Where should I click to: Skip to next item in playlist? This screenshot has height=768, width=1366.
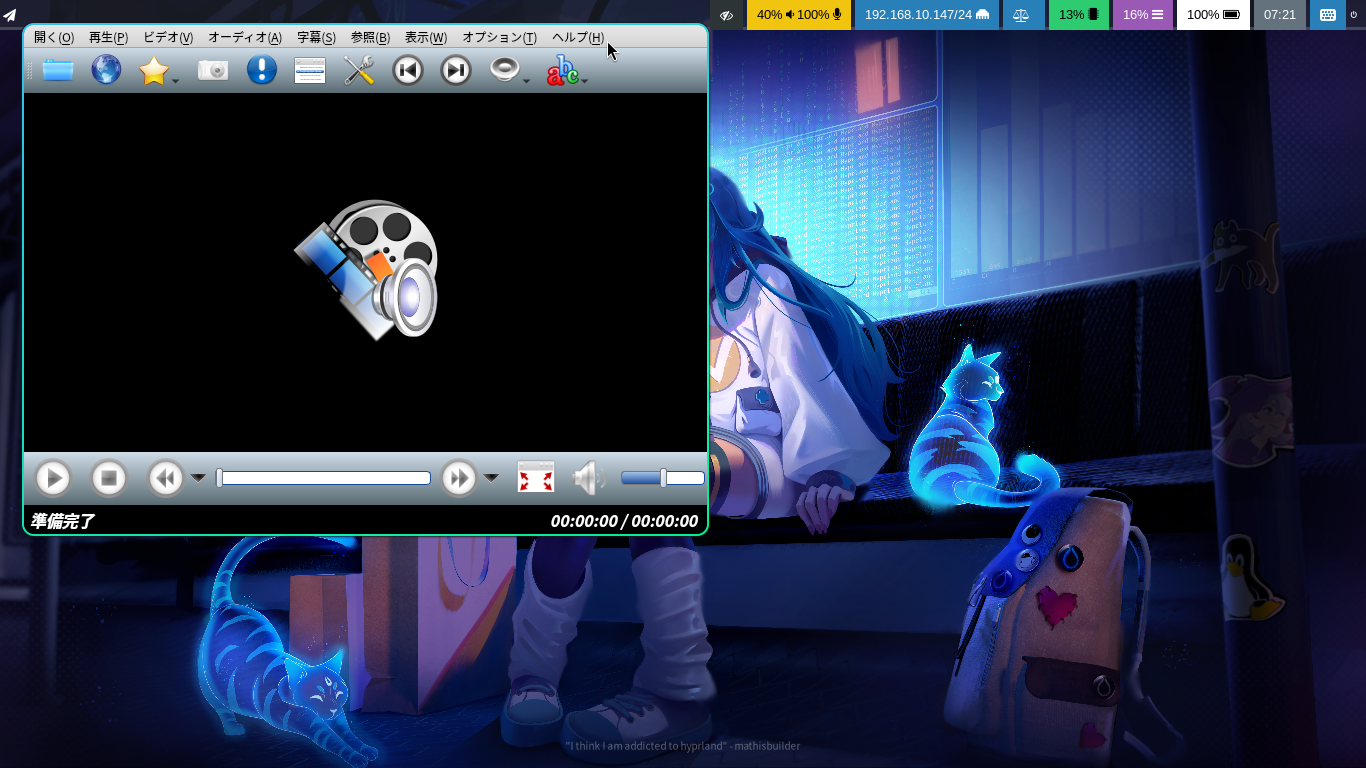456,70
